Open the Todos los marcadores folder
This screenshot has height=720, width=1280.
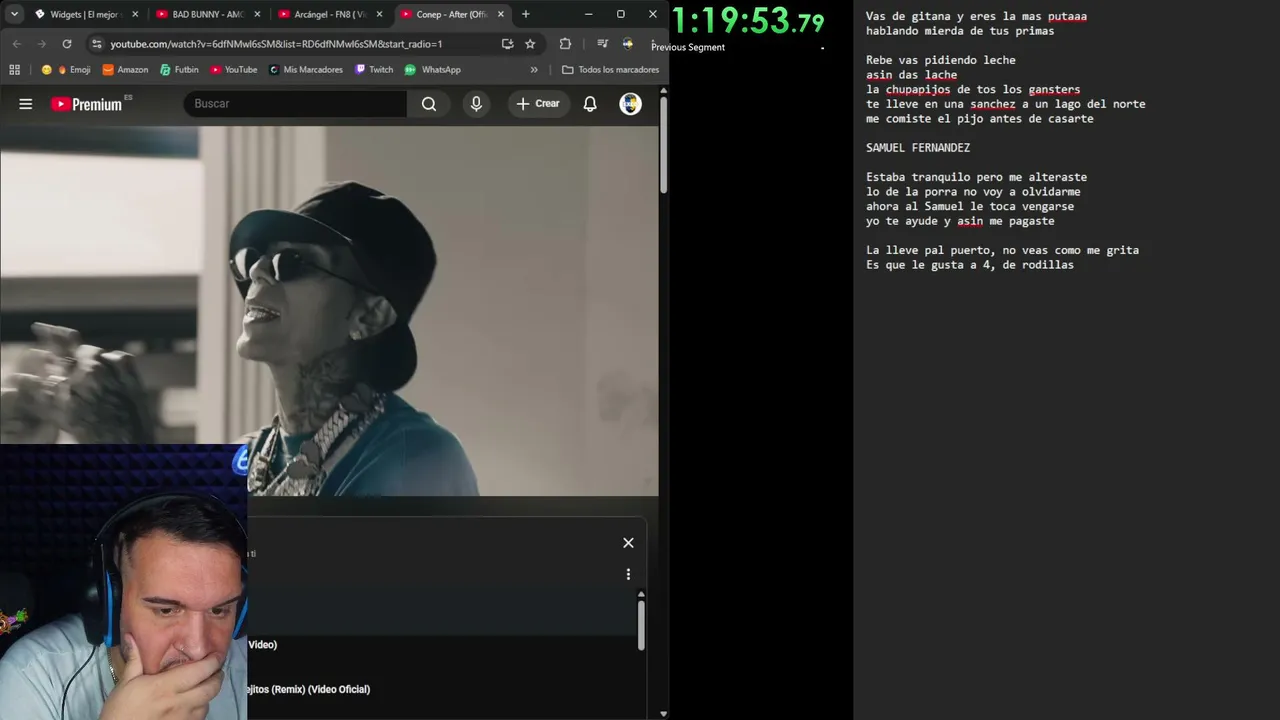coord(610,70)
